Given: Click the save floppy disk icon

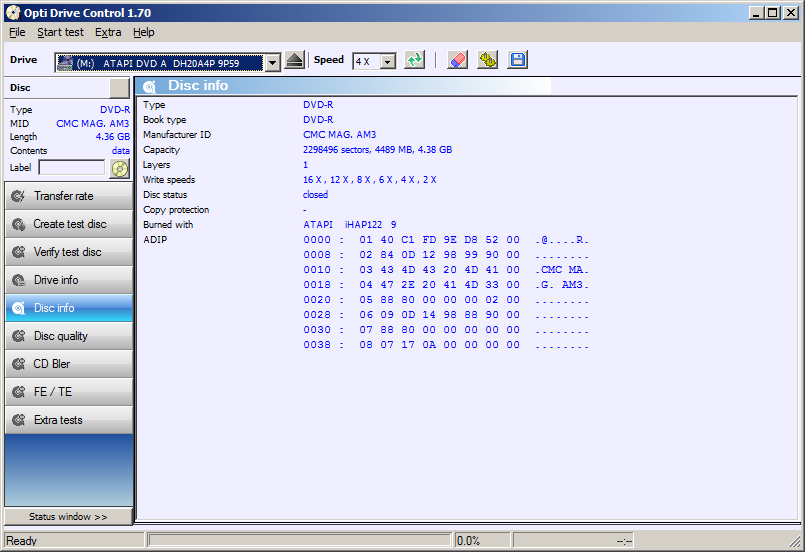Looking at the screenshot, I should click(518, 60).
